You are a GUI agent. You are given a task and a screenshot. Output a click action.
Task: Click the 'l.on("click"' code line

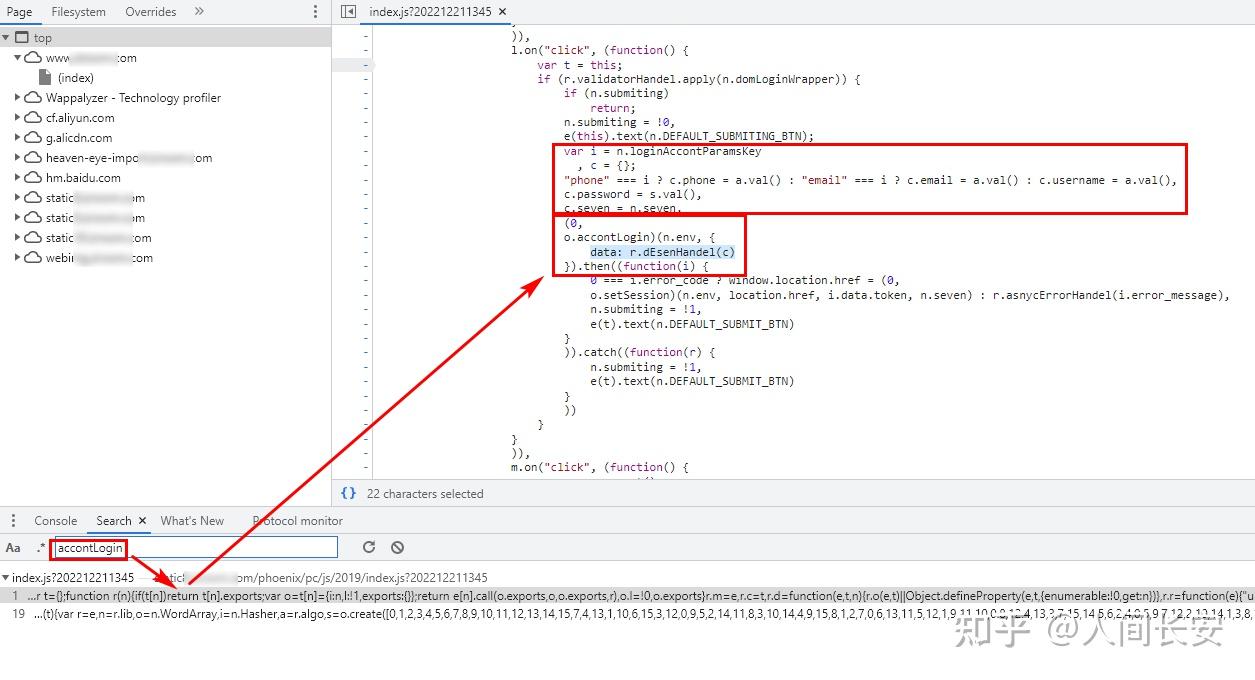point(600,50)
